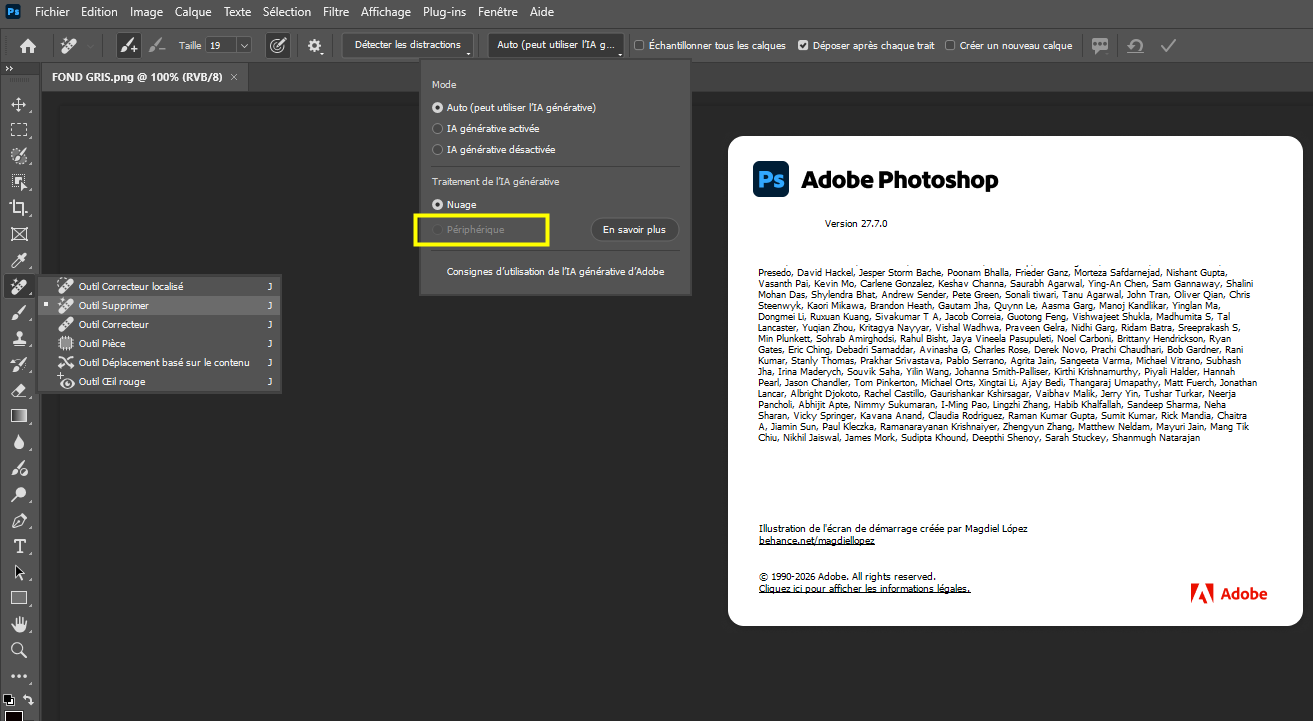Click the subtract-from-stroke brush icon
Image resolution: width=1313 pixels, height=721 pixels.
click(157, 45)
